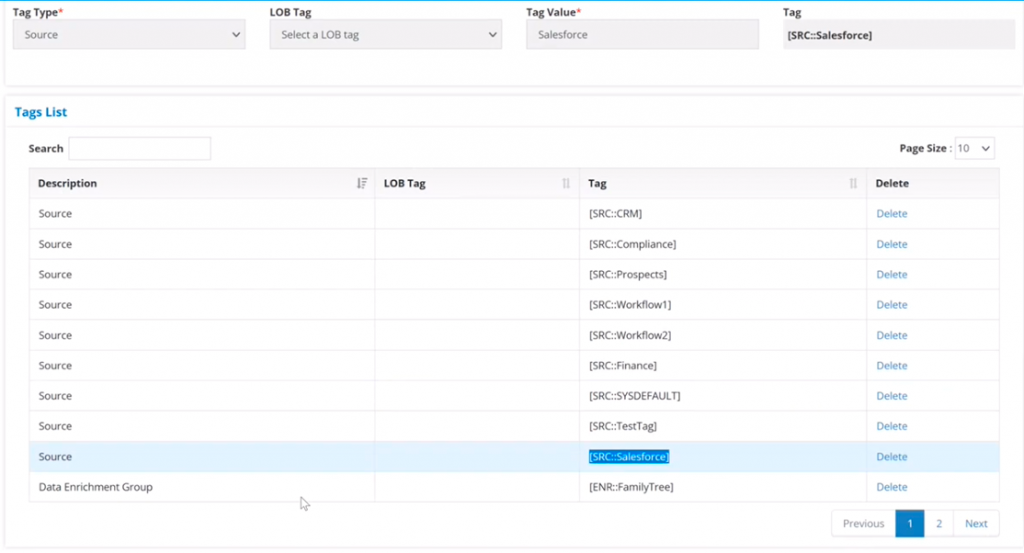
Task: Click the LOB Tag column sort icon
Action: (566, 184)
